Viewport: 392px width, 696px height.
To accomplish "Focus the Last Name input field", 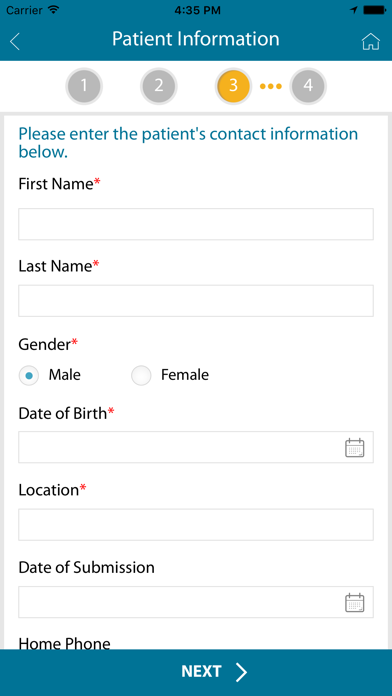I will [x=196, y=301].
